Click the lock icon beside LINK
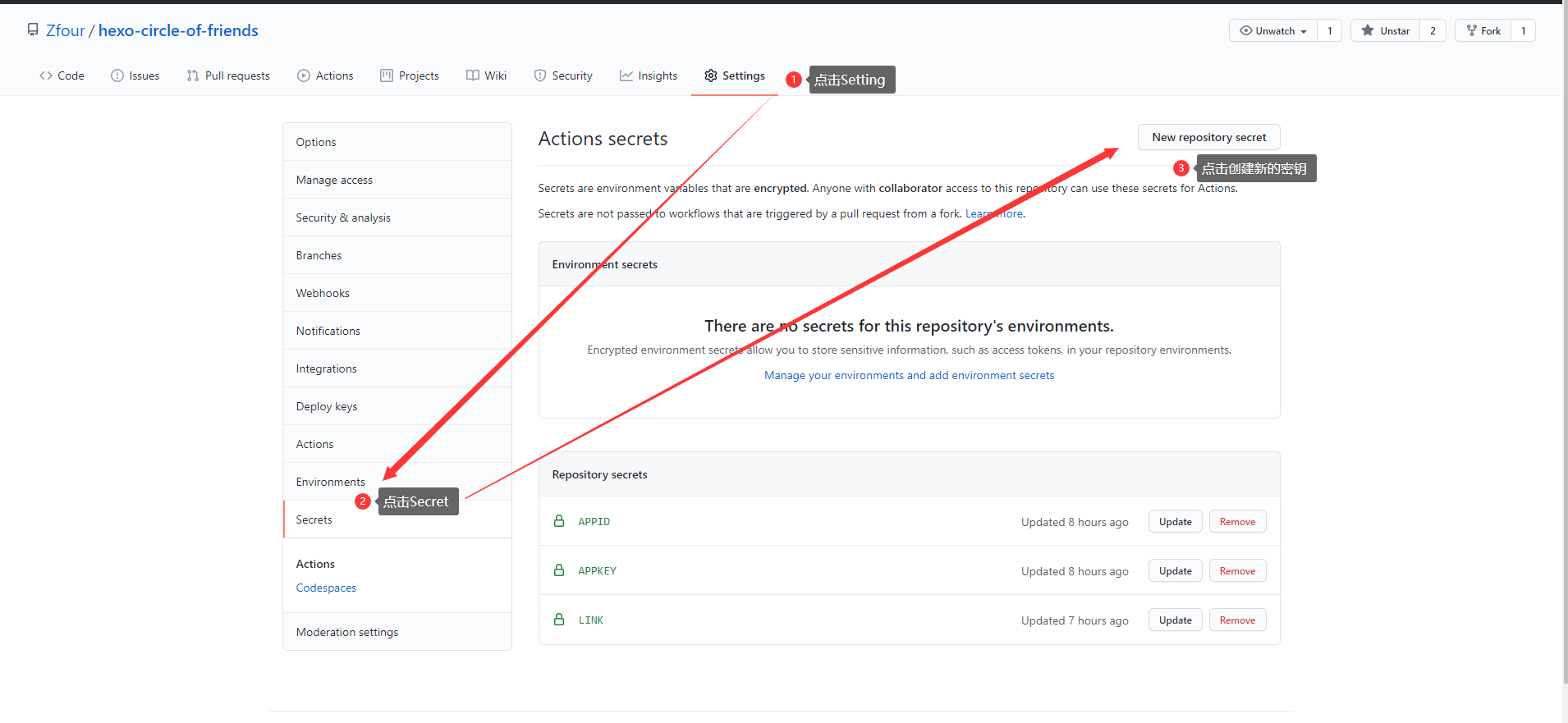This screenshot has height=723, width=1568. [559, 620]
